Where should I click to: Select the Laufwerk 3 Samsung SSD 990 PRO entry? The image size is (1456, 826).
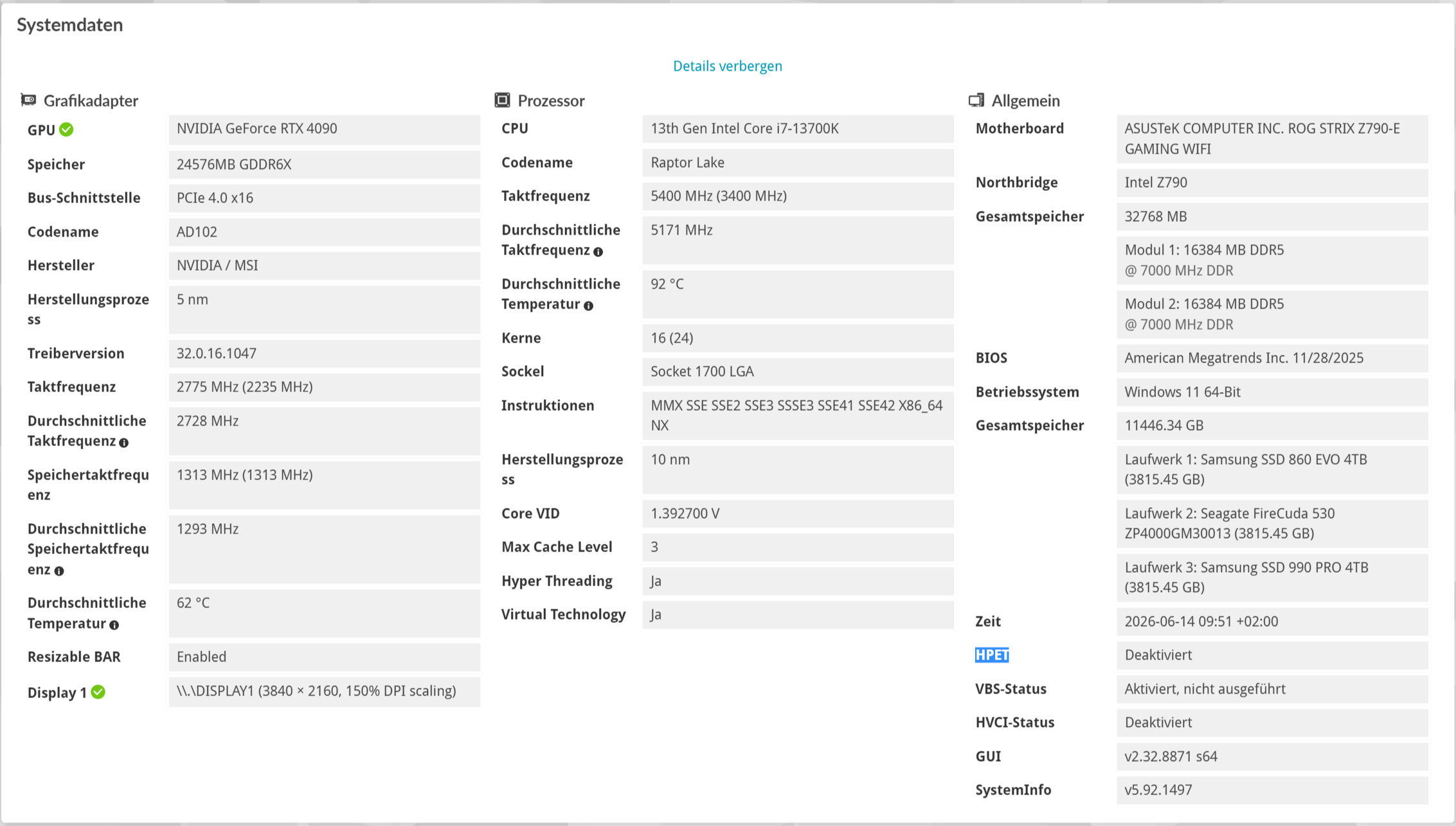point(1272,577)
